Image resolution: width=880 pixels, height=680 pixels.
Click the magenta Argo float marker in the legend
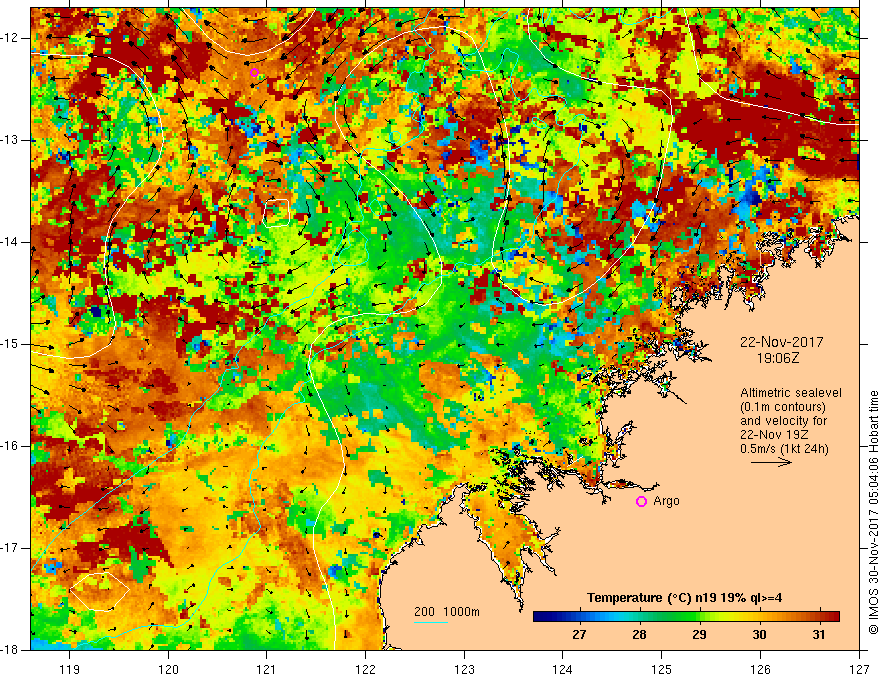pyautogui.click(x=641, y=502)
